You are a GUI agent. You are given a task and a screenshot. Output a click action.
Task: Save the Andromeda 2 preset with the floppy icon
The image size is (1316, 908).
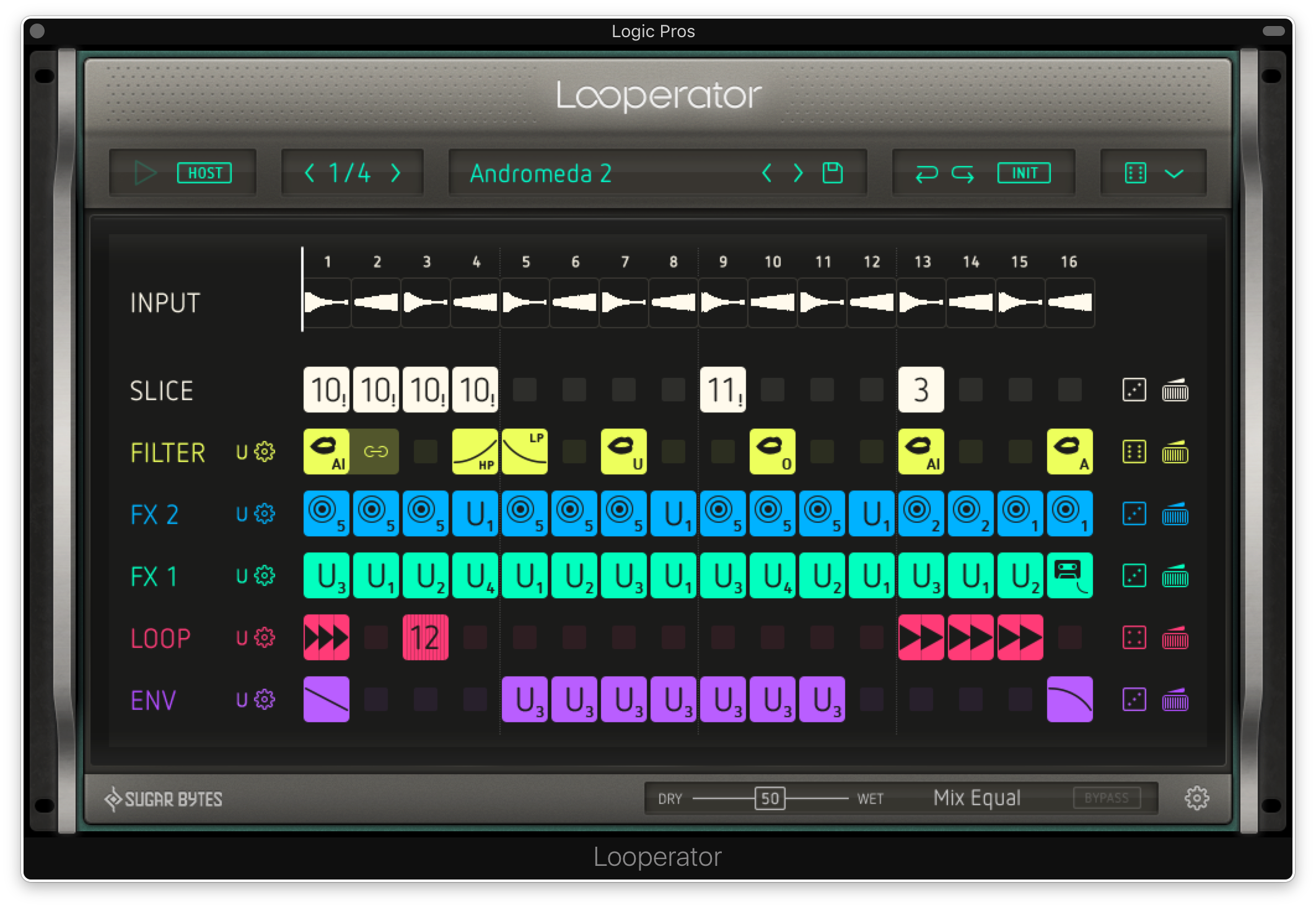click(x=831, y=173)
